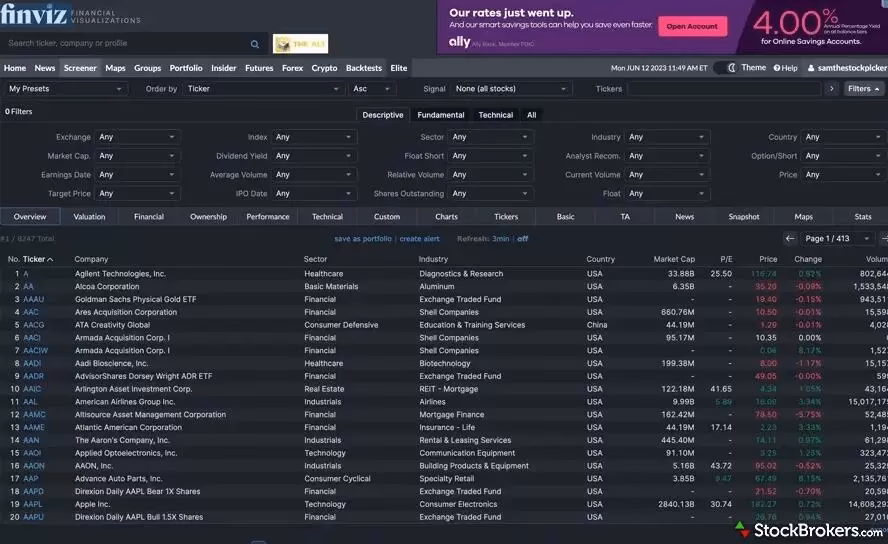This screenshot has width=888, height=544.
Task: Switch to the Charts view tab
Action: [x=446, y=217]
